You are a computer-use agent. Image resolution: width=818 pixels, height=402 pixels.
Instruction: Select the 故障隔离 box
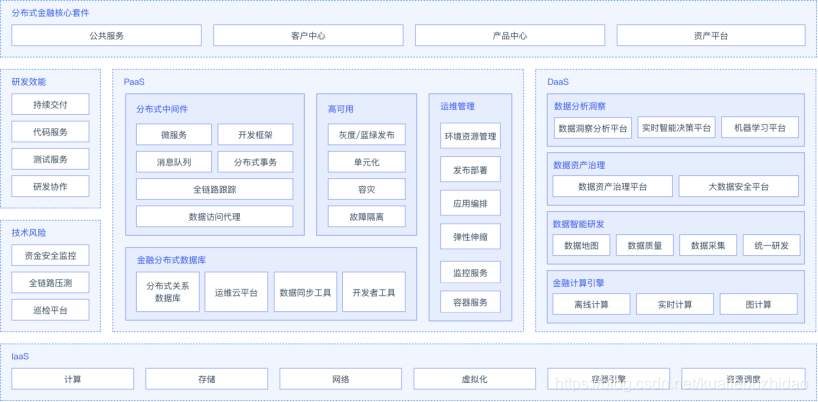(367, 216)
